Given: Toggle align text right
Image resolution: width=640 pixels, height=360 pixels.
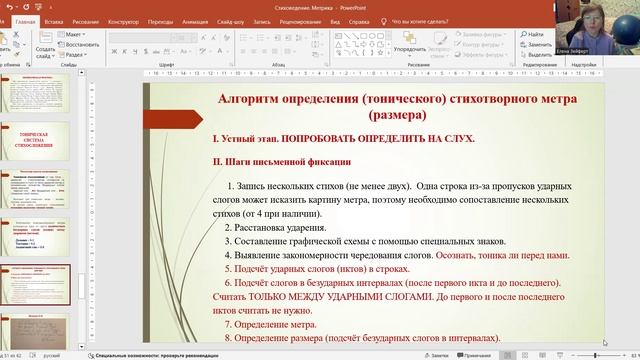Looking at the screenshot, I should [x=264, y=51].
